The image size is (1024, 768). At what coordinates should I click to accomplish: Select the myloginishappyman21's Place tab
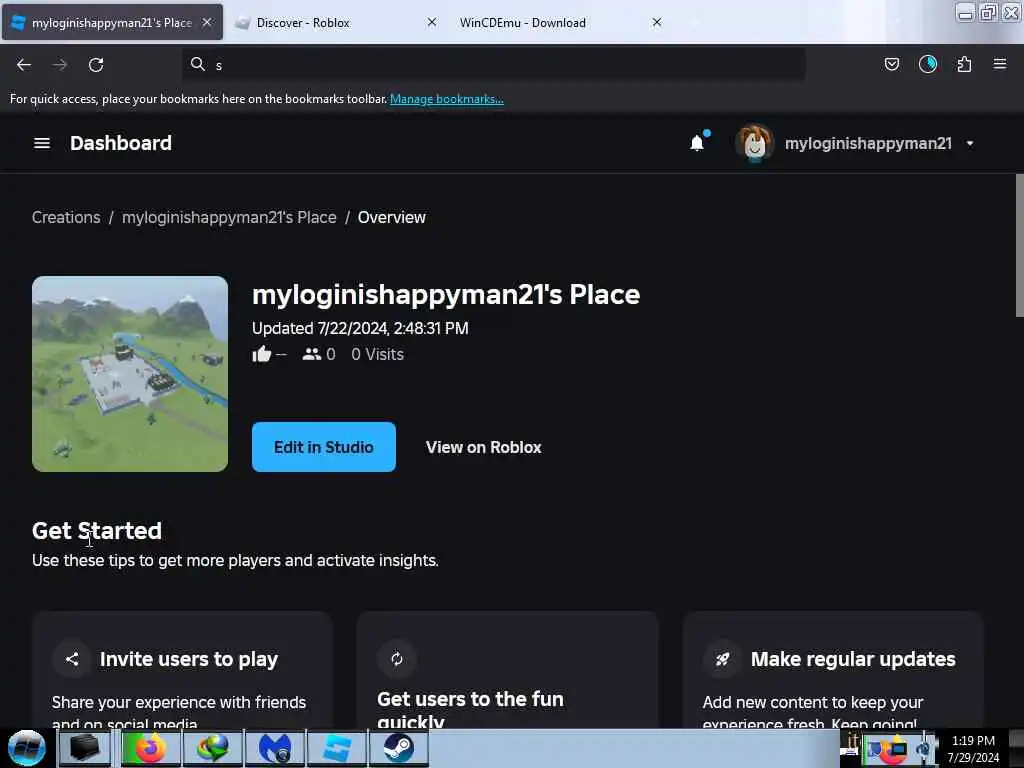click(112, 23)
